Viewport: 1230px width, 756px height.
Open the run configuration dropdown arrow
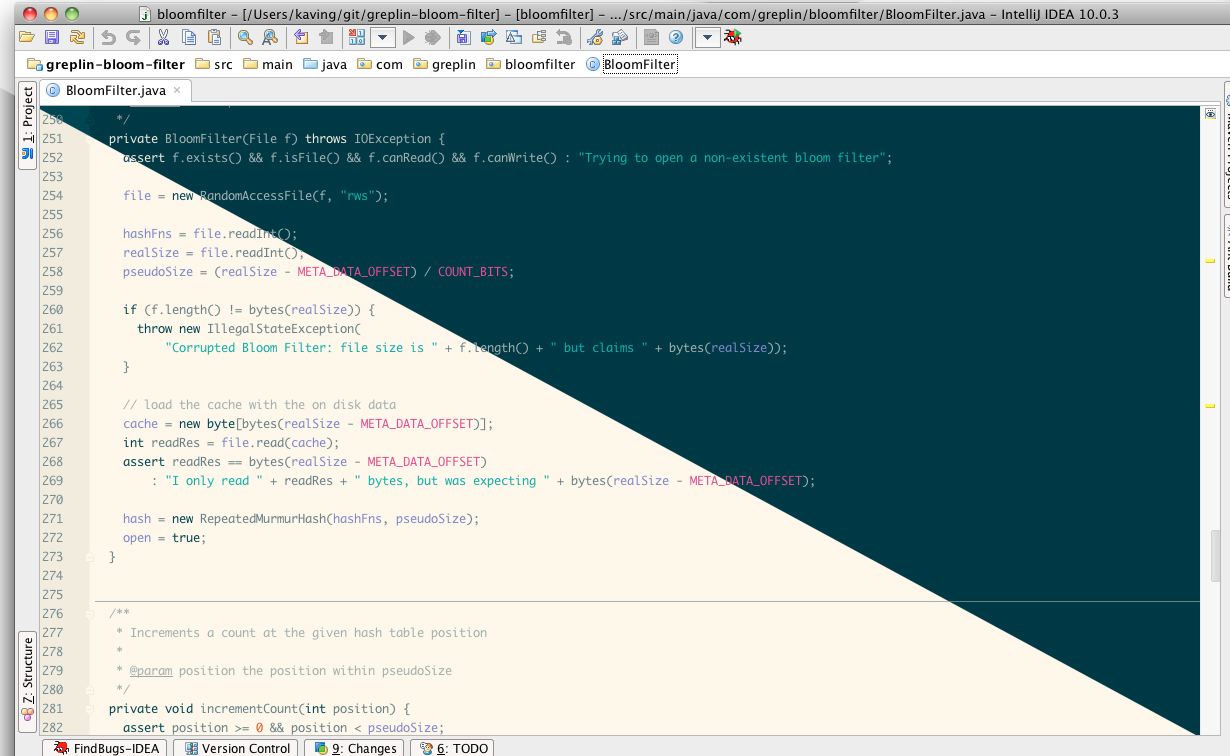(381, 37)
